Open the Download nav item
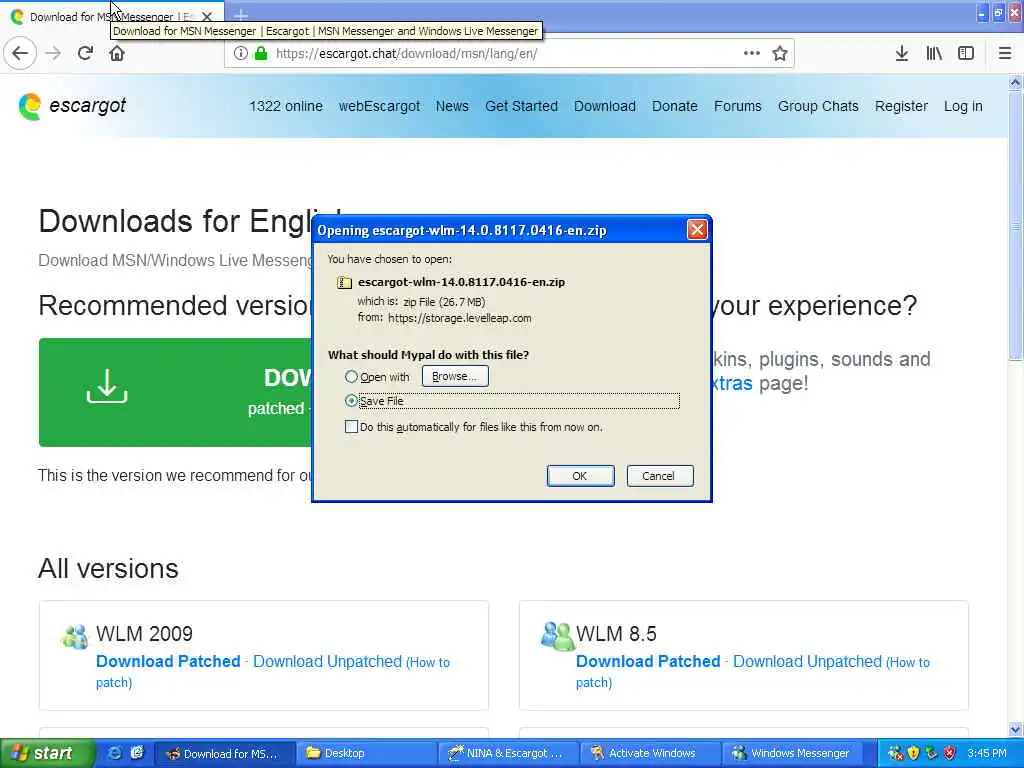 click(x=605, y=106)
